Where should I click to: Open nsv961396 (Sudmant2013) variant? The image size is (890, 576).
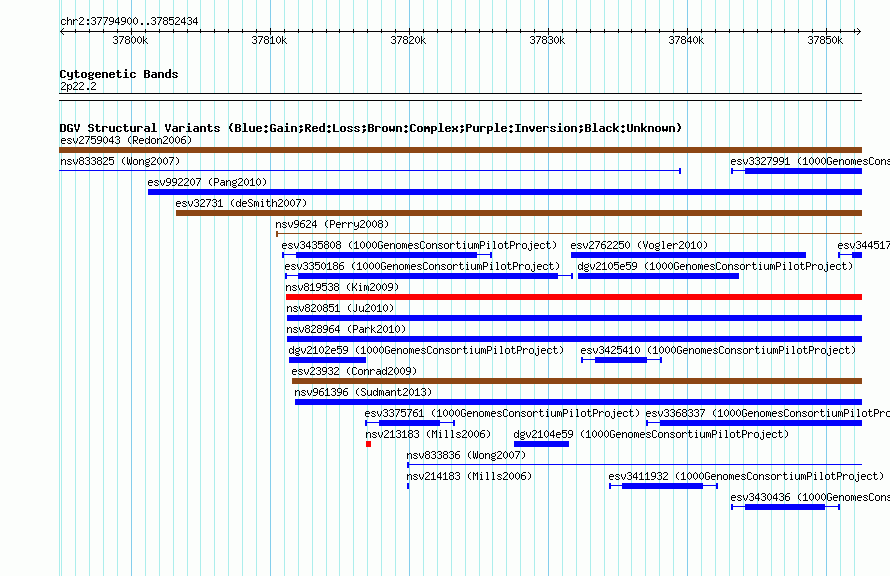pos(363,392)
